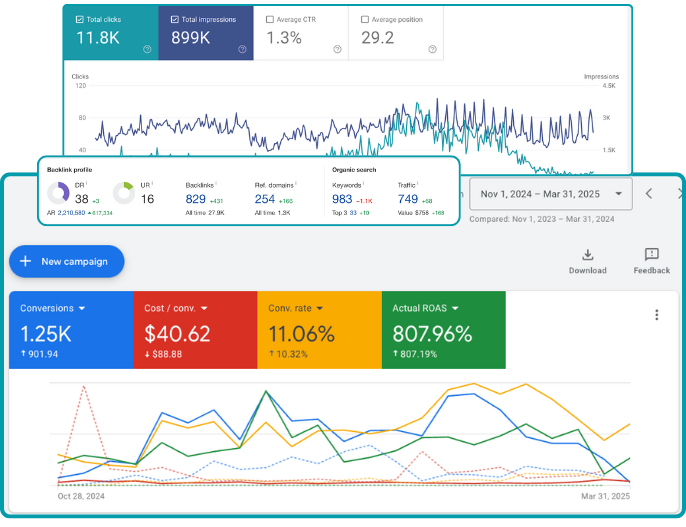
Task: Open the 983 keywords link
Action: pos(342,199)
